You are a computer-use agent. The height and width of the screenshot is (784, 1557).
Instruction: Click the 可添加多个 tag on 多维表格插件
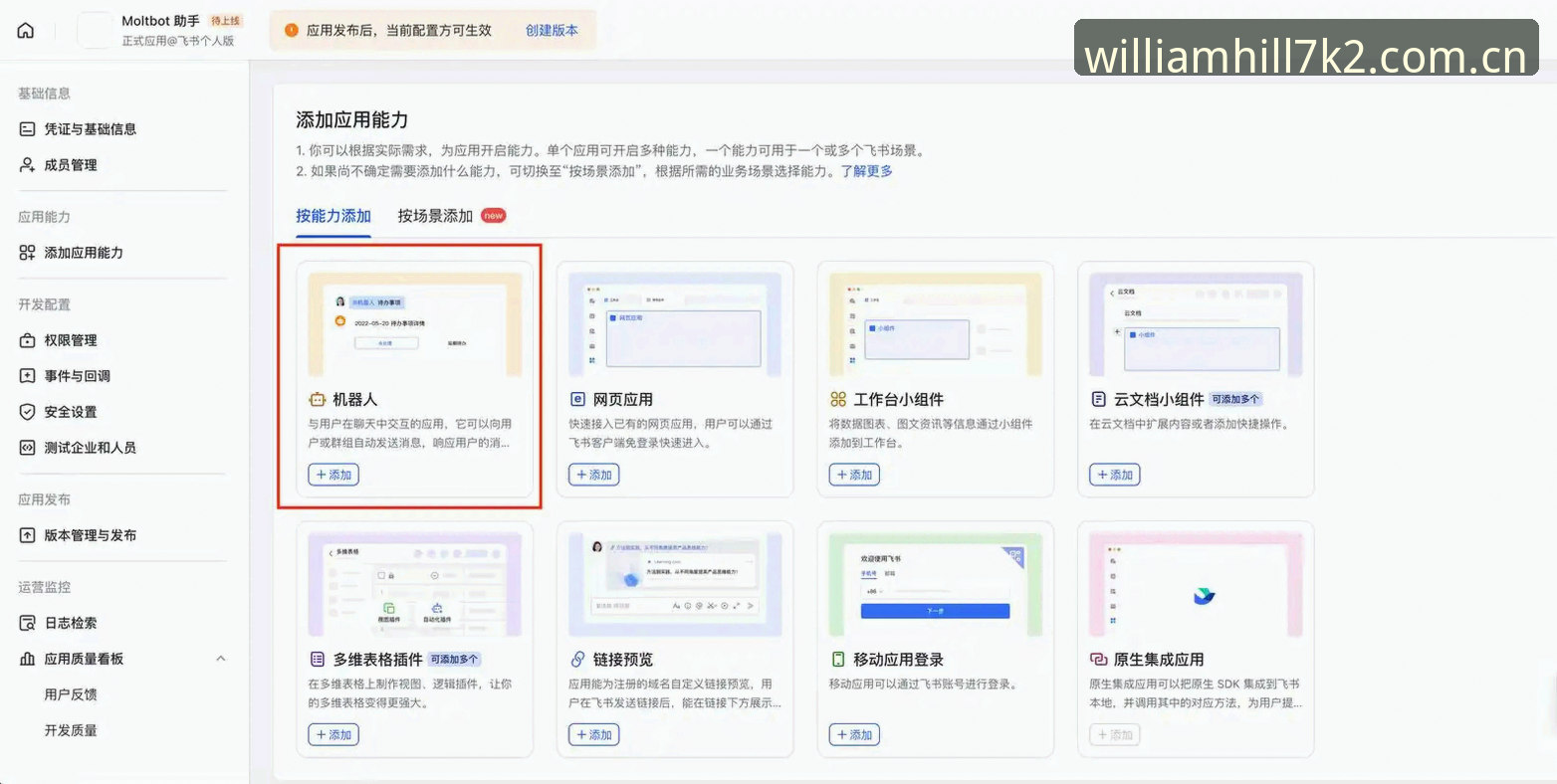coord(455,659)
